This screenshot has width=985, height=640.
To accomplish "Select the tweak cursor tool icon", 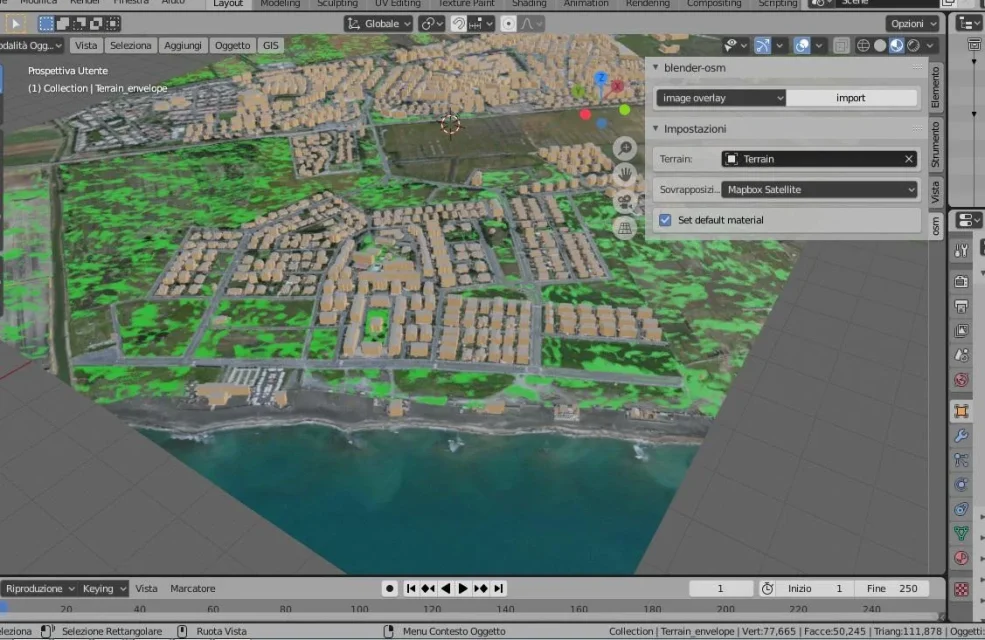I will 16,24.
